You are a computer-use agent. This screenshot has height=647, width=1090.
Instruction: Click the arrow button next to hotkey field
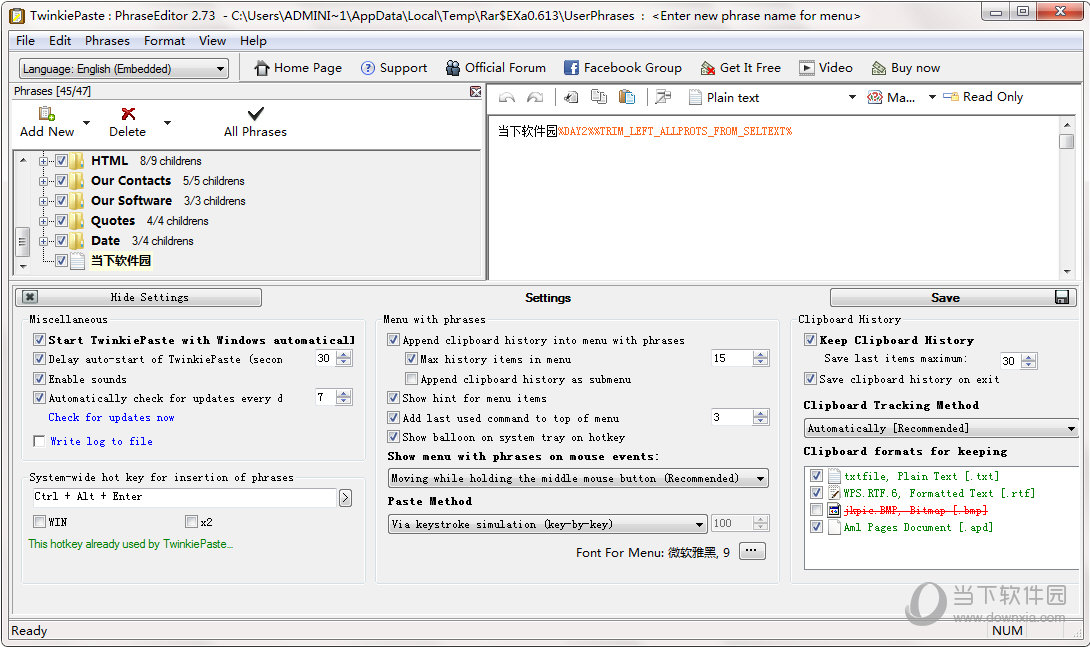pos(345,498)
